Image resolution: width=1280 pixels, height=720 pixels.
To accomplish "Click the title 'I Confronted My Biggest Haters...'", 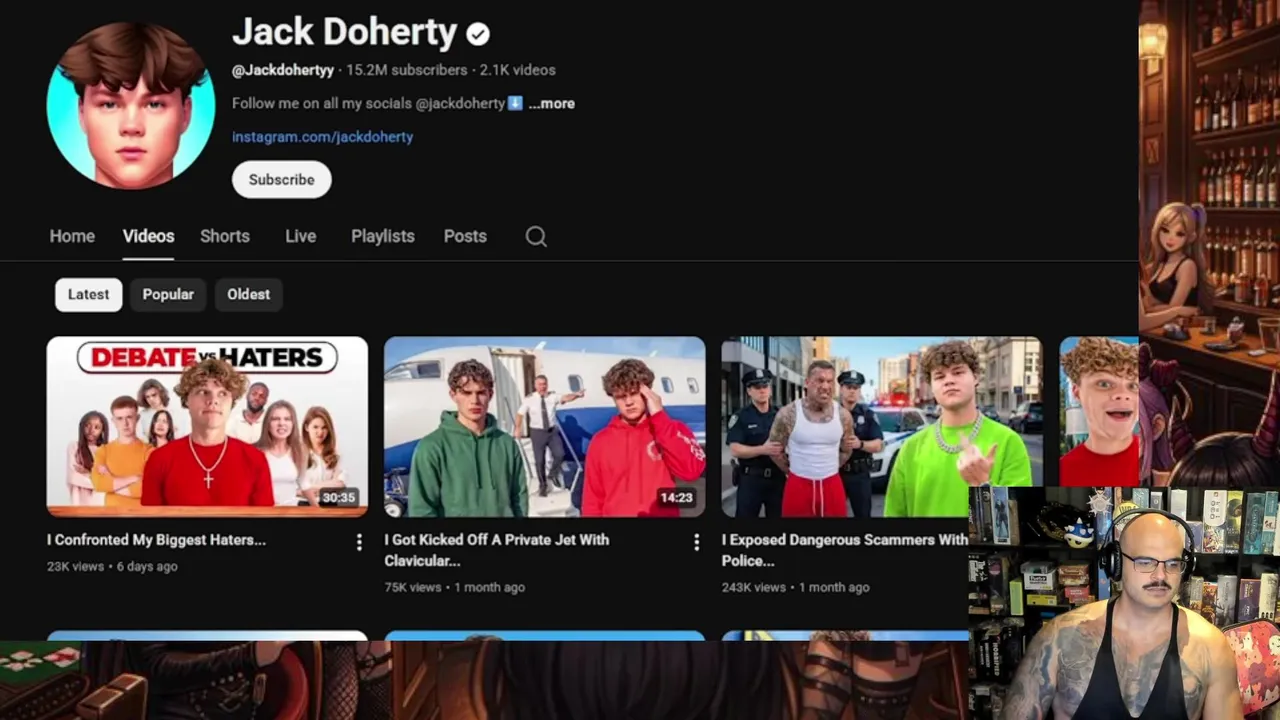I will pyautogui.click(x=156, y=540).
